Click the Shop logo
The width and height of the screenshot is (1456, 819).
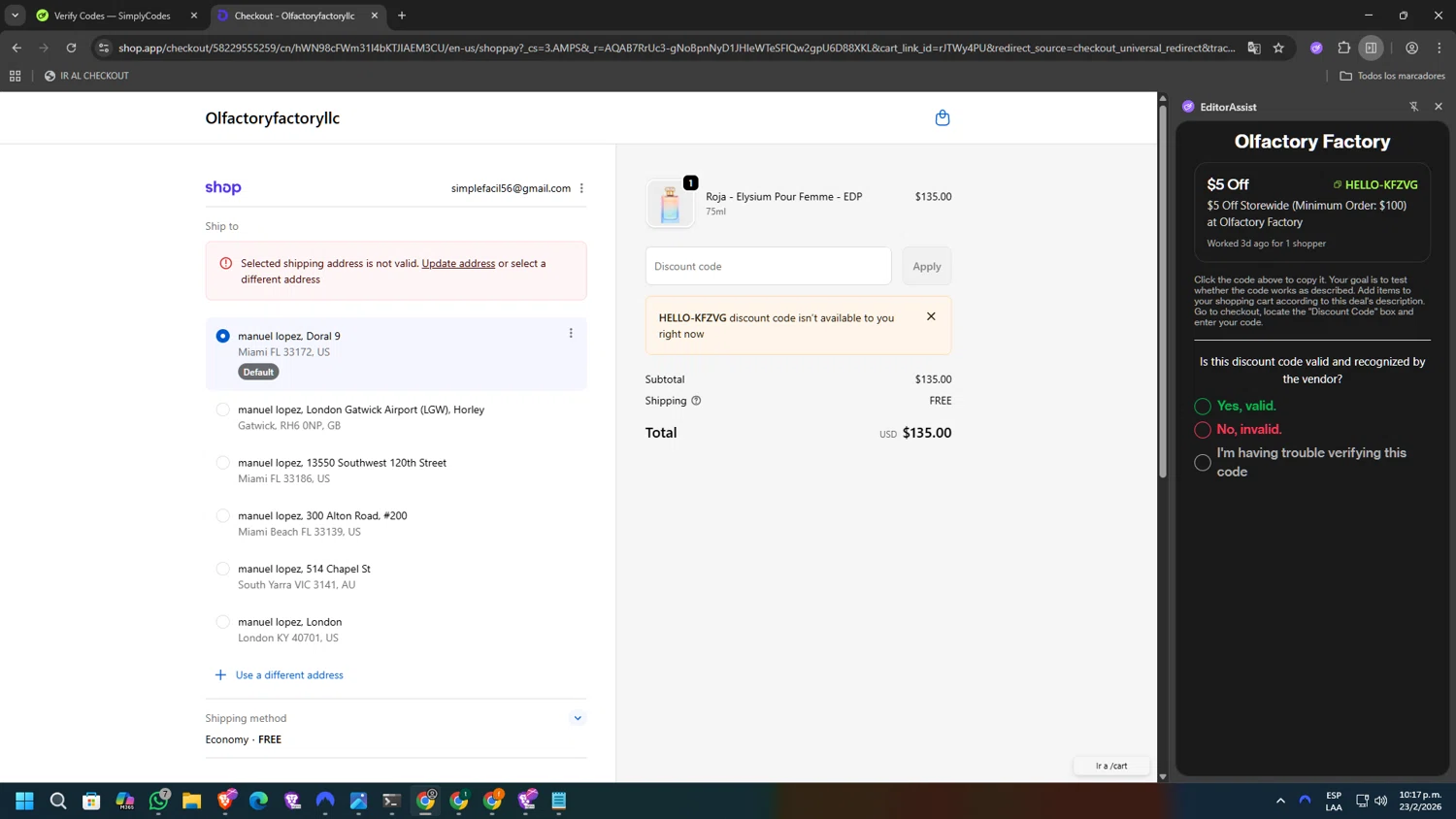tap(222, 187)
